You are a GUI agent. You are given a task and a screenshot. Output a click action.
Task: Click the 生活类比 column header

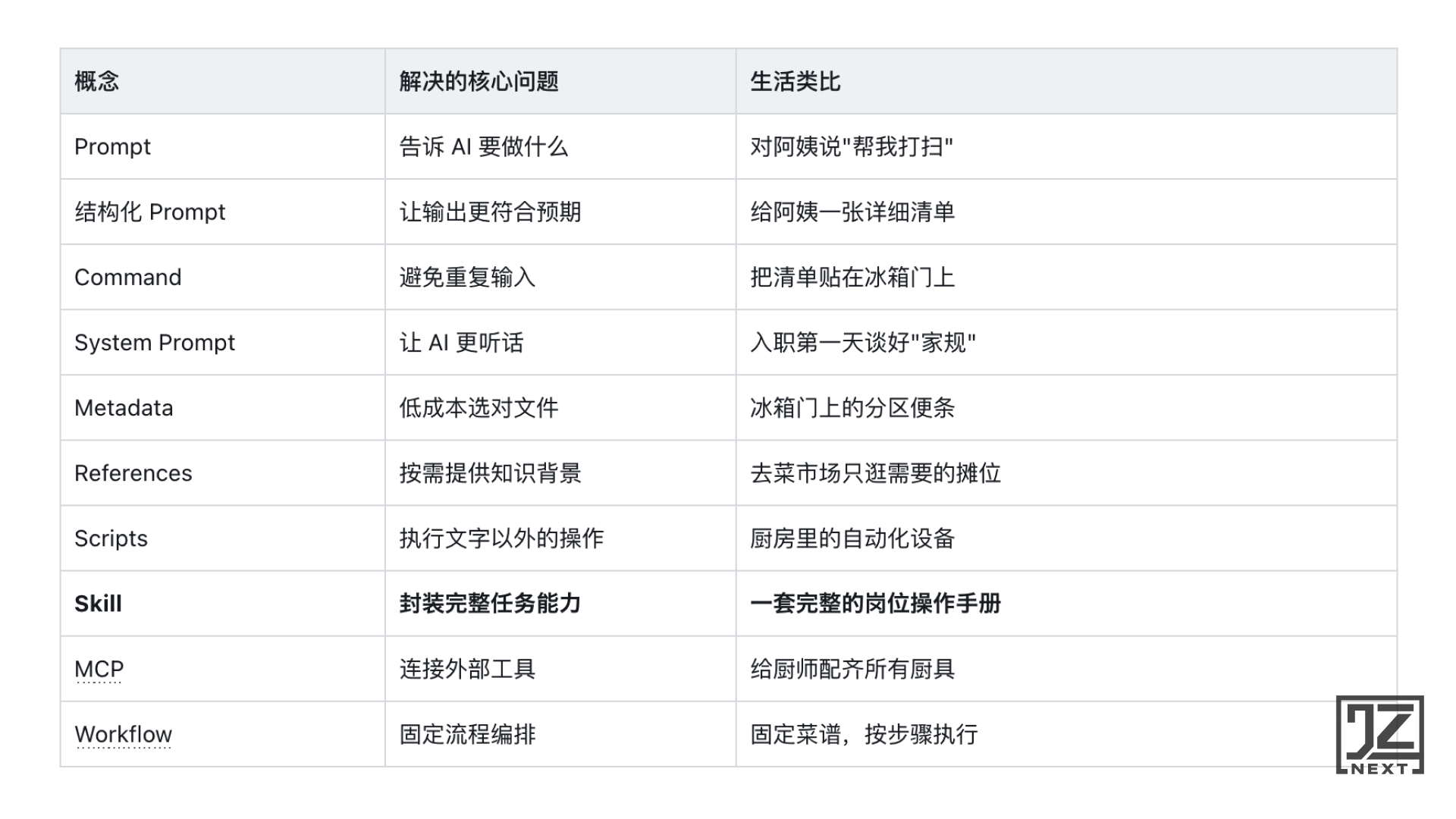click(795, 81)
